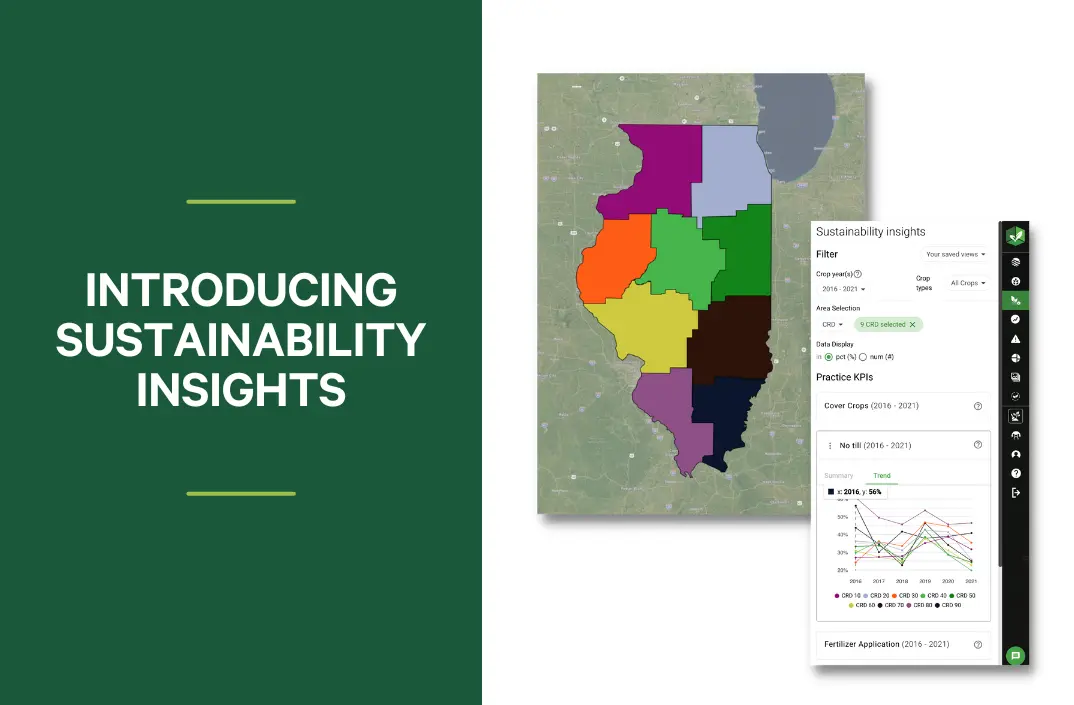
Task: Click help icon on No till card
Action: pyautogui.click(x=977, y=445)
